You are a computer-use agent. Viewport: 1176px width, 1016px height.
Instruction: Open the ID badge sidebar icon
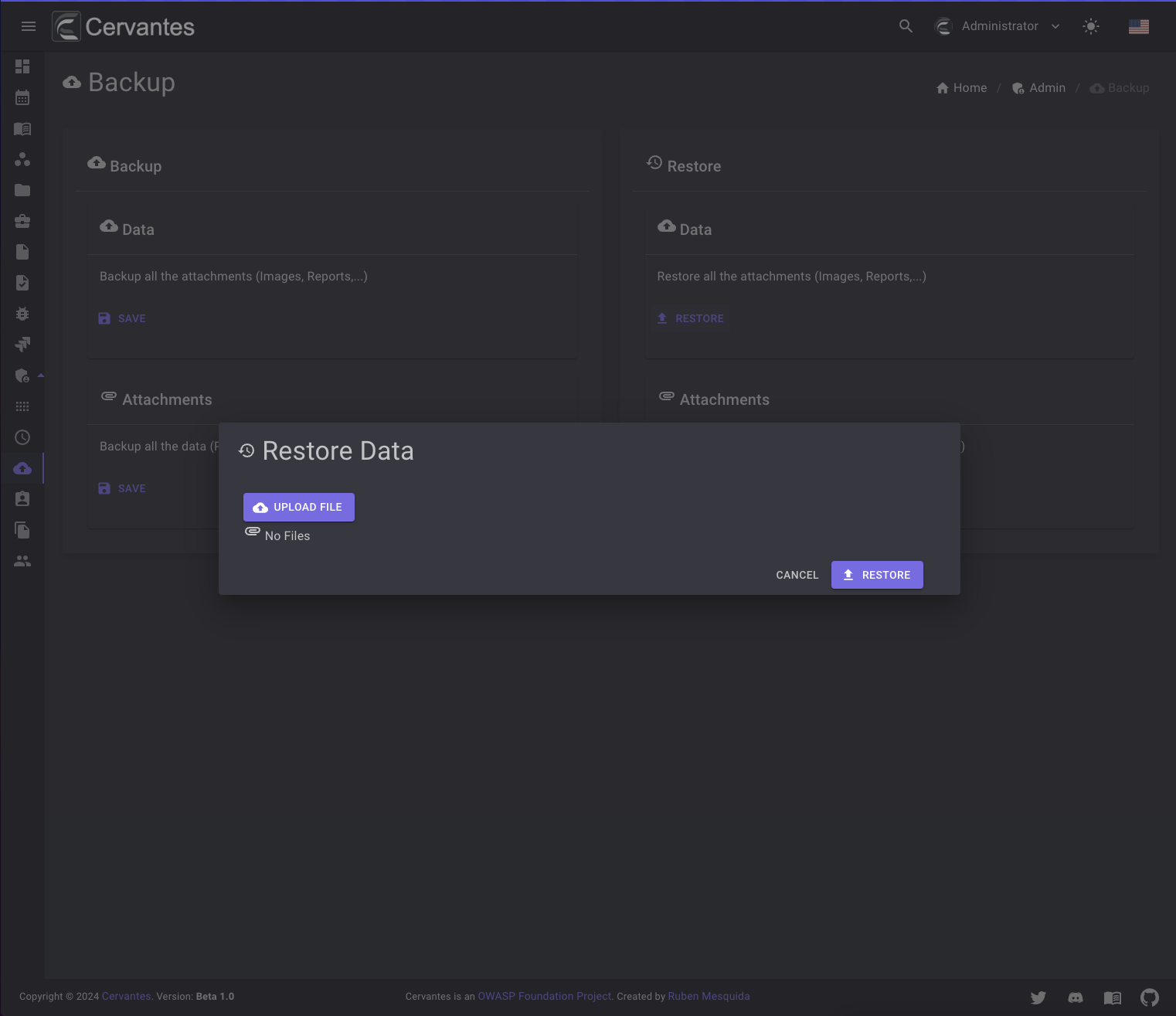pyautogui.click(x=22, y=499)
